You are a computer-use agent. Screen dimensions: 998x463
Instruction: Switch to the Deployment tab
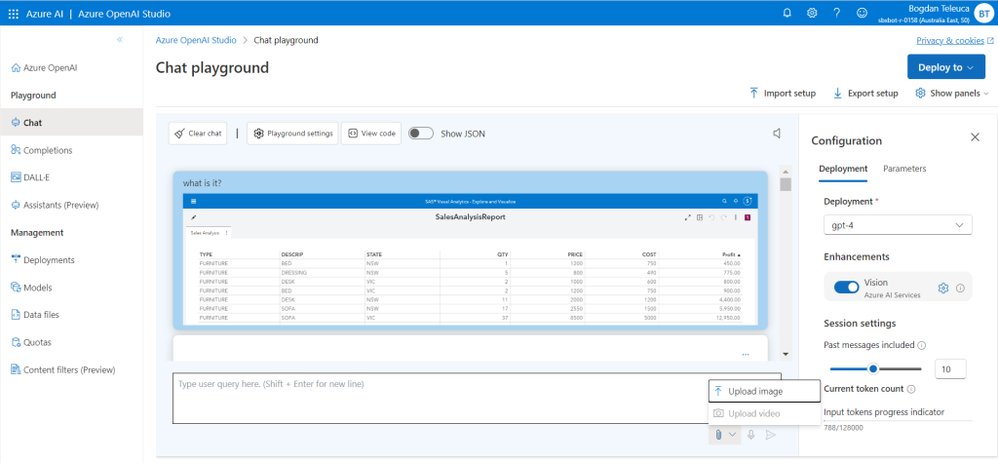click(x=843, y=169)
